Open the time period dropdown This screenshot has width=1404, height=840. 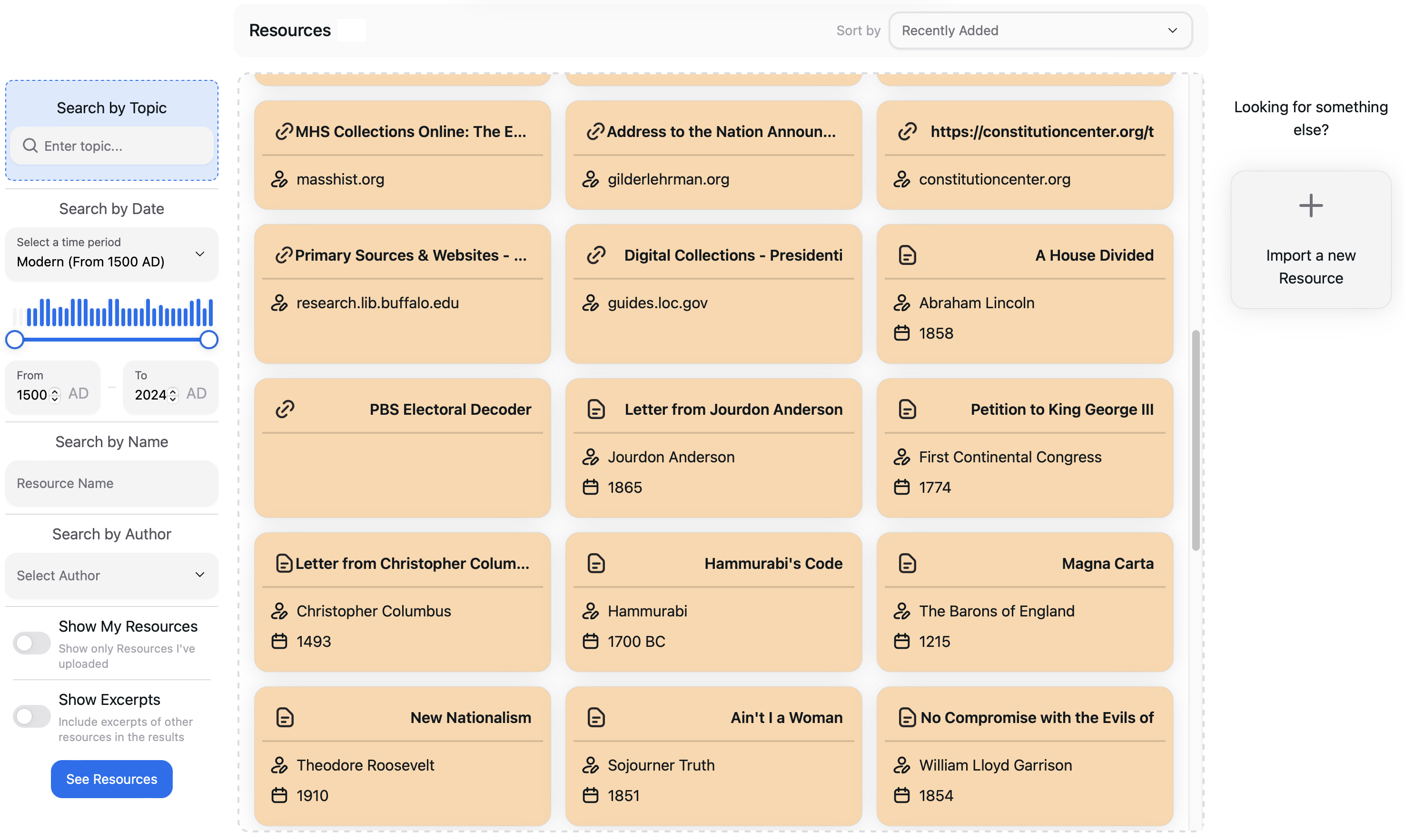(x=111, y=254)
